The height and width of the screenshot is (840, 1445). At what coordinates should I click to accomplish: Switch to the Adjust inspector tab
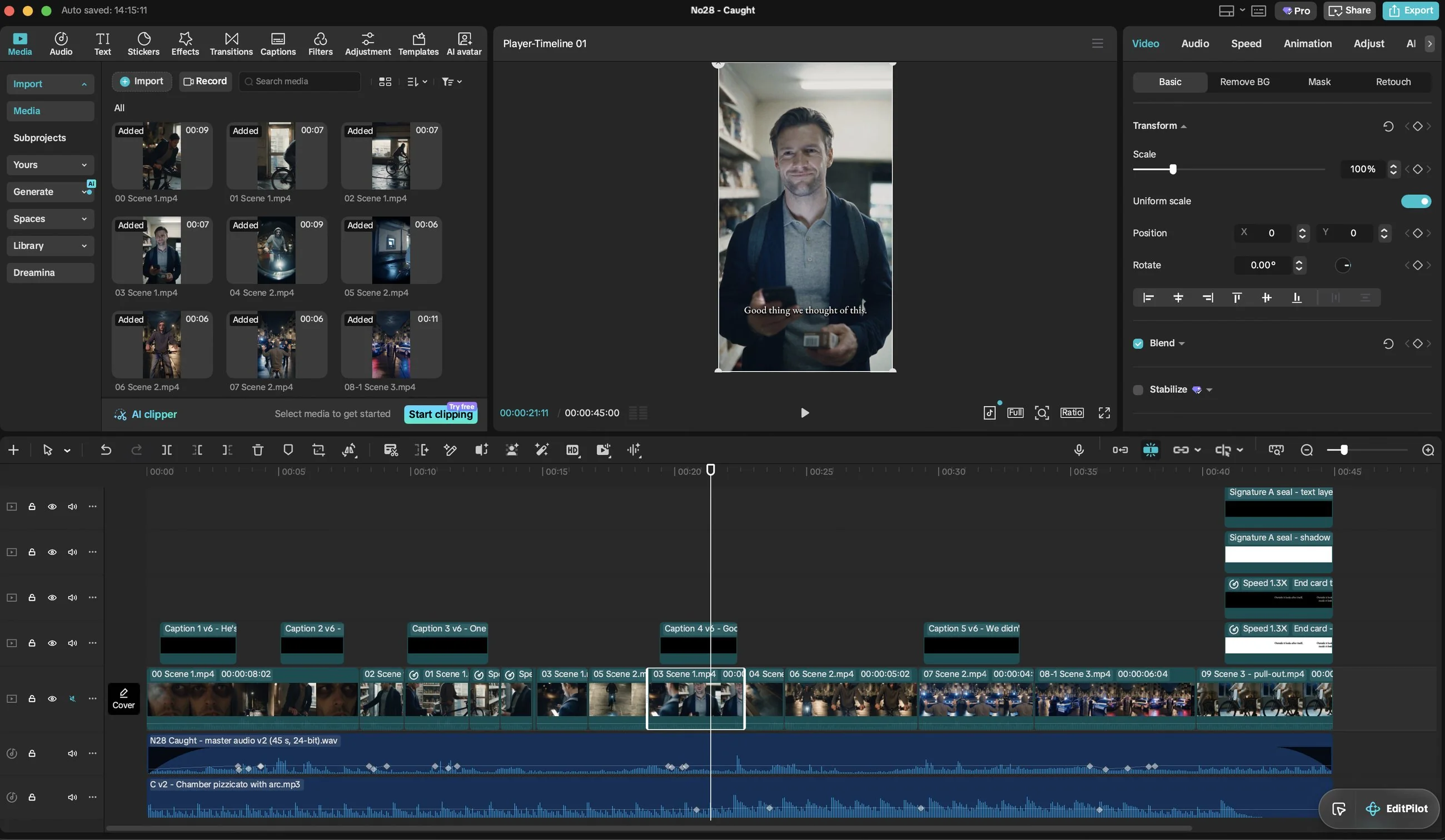click(x=1369, y=43)
